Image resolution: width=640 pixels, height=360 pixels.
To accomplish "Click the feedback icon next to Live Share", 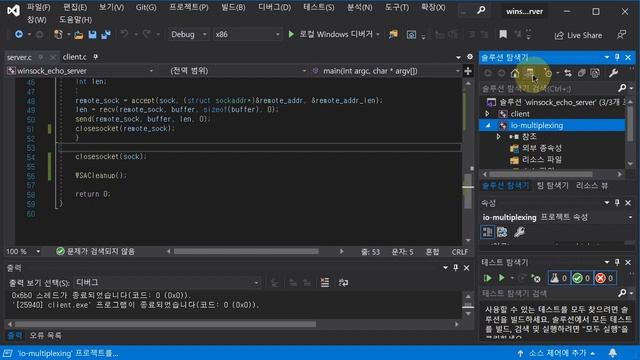I will [621, 35].
